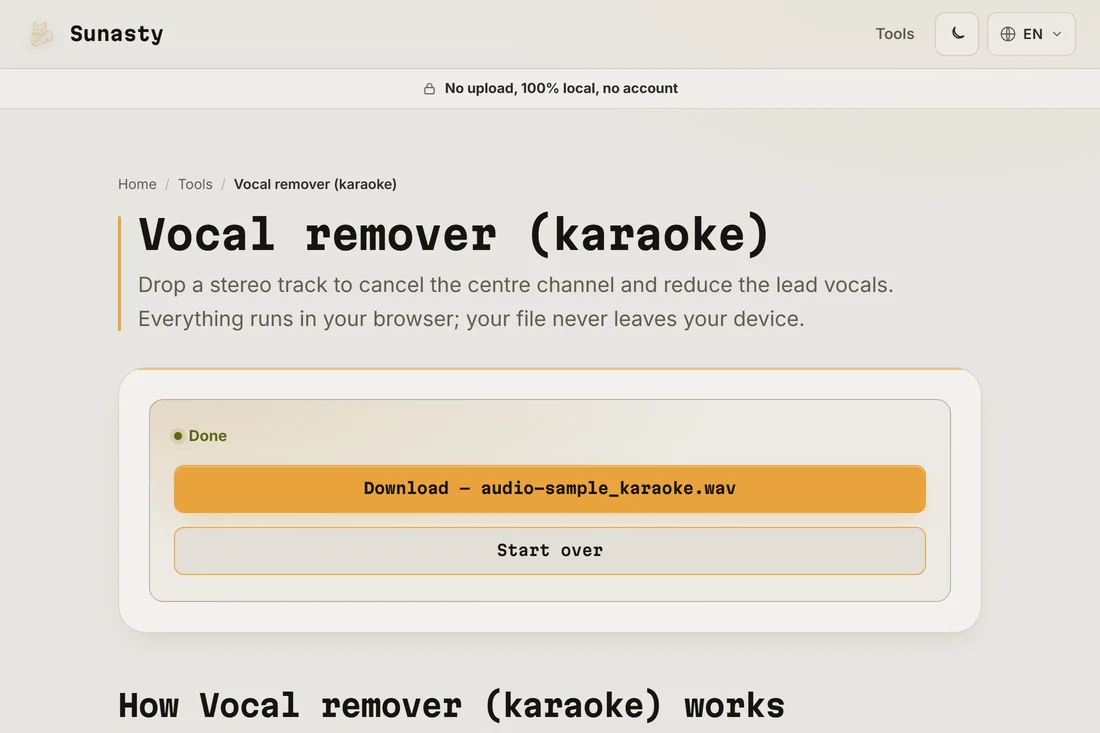Screen dimensions: 1100x733
Task: Click the Sunasty cat logo icon
Action: click(x=41, y=34)
